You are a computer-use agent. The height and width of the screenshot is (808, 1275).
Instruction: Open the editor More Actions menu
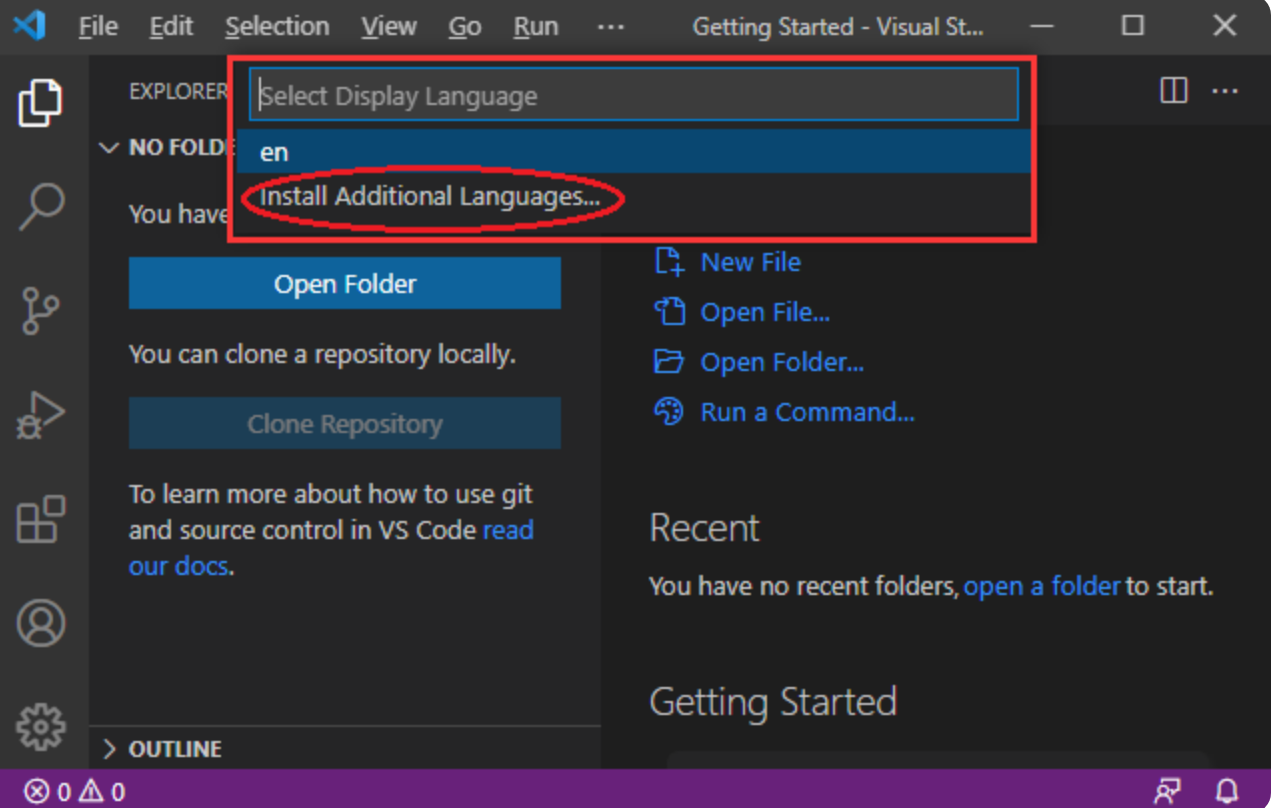click(x=1225, y=91)
